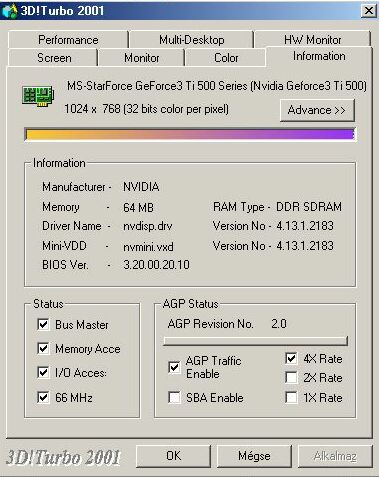Go to the Color tab
Viewport: 379px width, 477px height.
pyautogui.click(x=226, y=58)
